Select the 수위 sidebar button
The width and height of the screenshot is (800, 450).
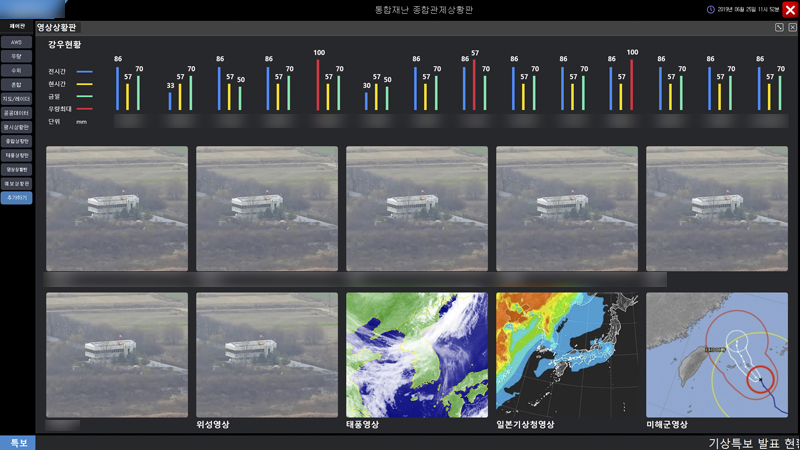pos(16,70)
